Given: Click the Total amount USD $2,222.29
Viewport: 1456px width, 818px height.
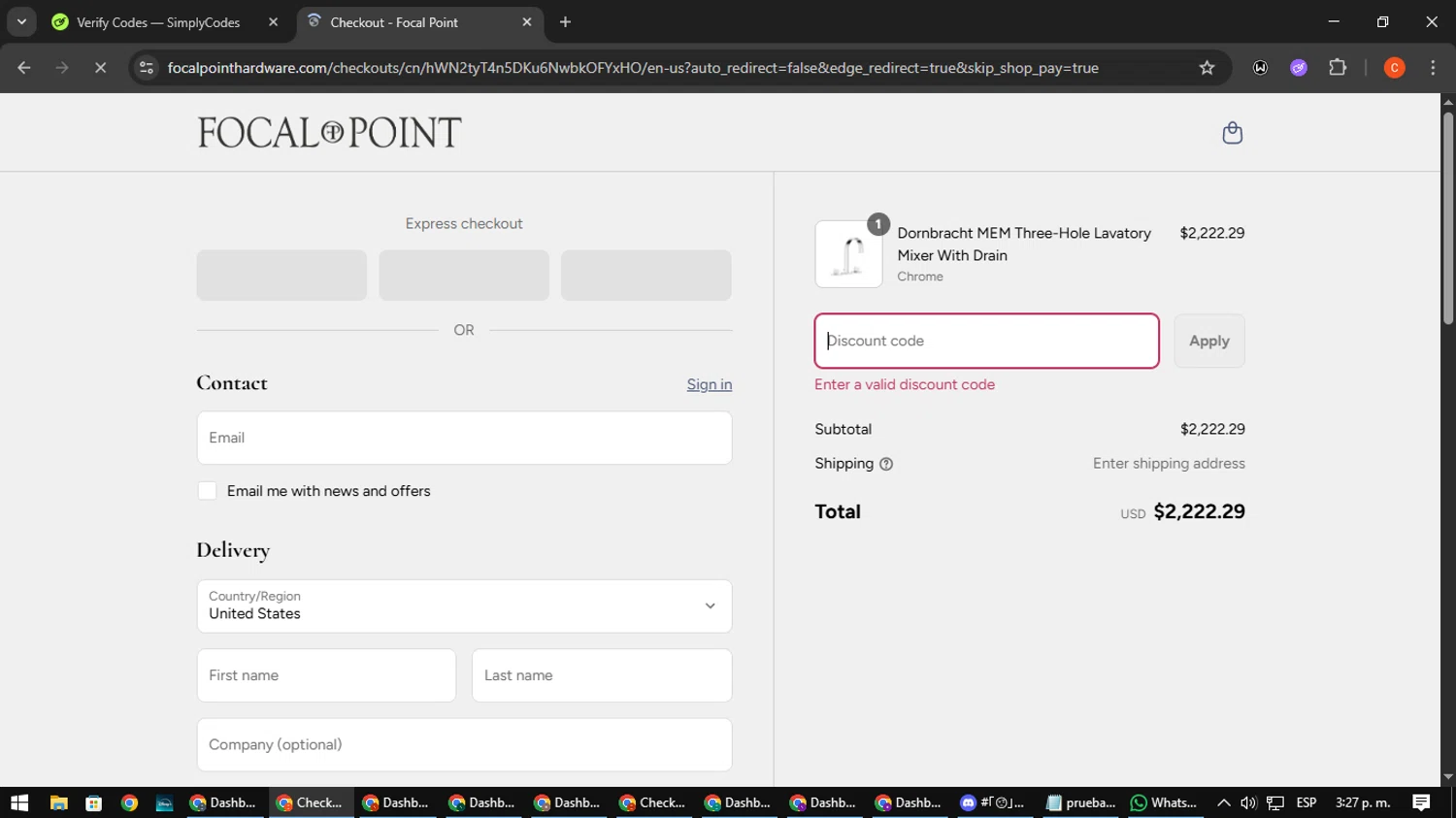Looking at the screenshot, I should coord(1182,512).
